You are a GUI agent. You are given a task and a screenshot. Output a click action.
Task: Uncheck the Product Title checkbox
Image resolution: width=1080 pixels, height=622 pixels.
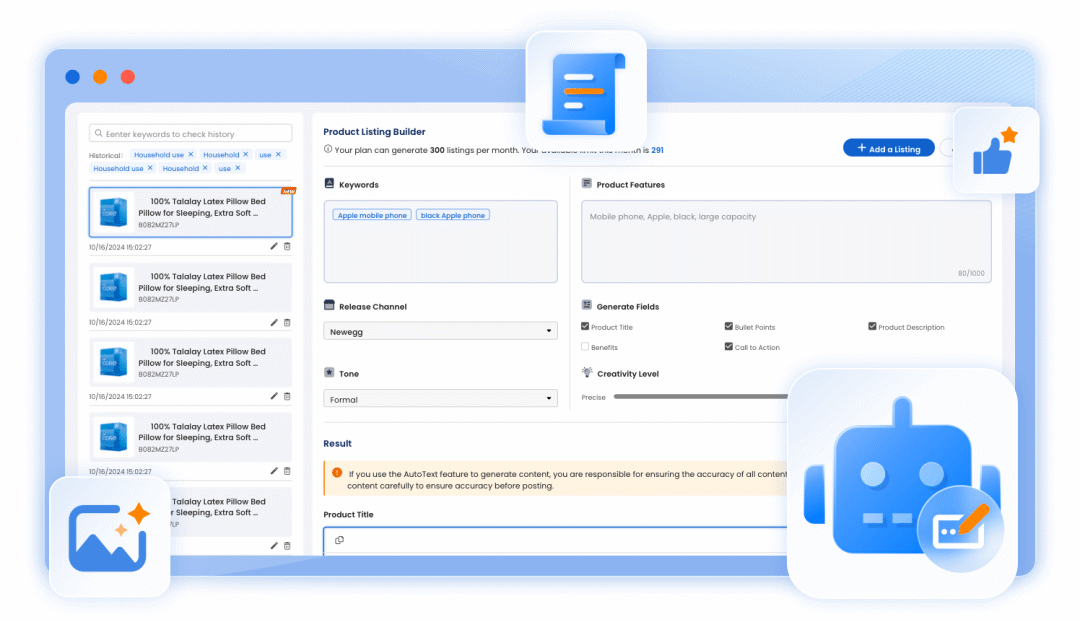(x=585, y=327)
